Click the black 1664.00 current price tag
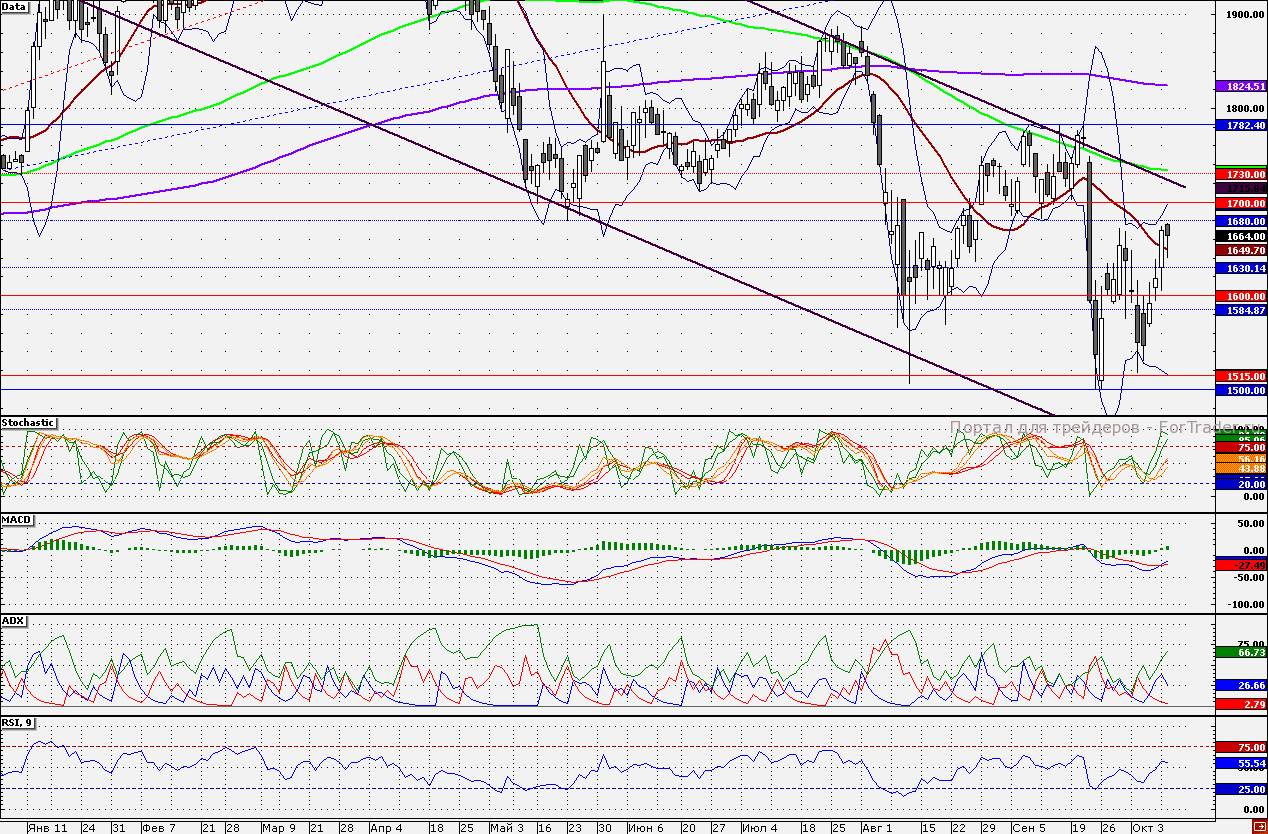 1240,236
